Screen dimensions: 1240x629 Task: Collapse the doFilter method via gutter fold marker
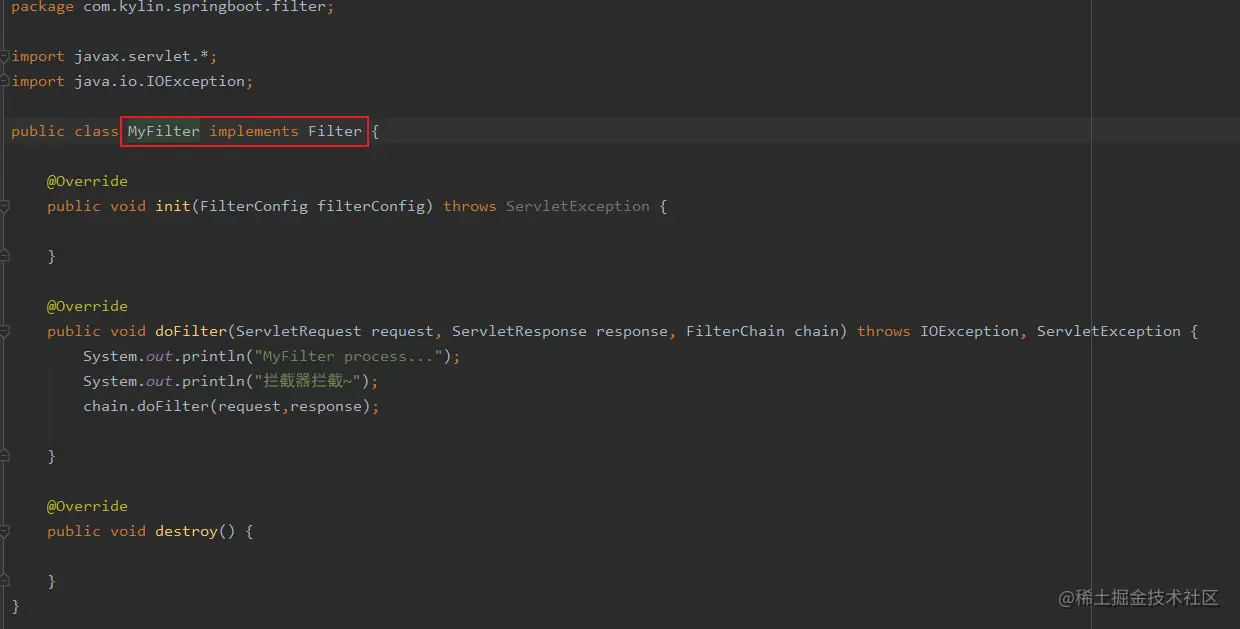5,331
